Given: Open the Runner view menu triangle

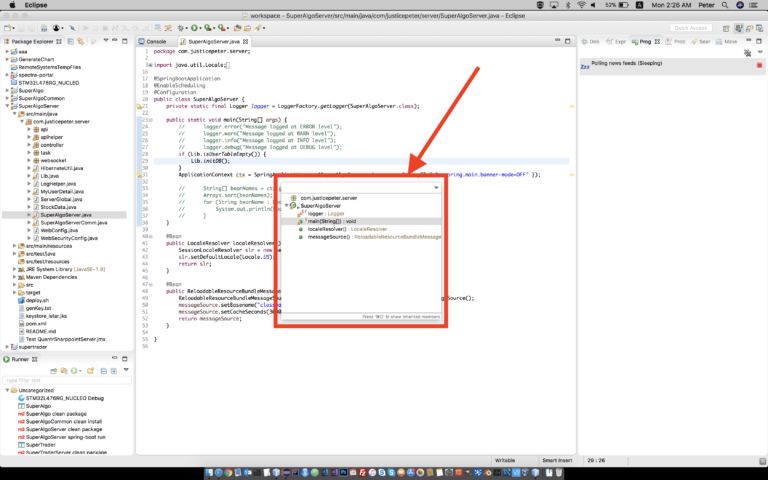Looking at the screenshot, I should tap(126, 369).
